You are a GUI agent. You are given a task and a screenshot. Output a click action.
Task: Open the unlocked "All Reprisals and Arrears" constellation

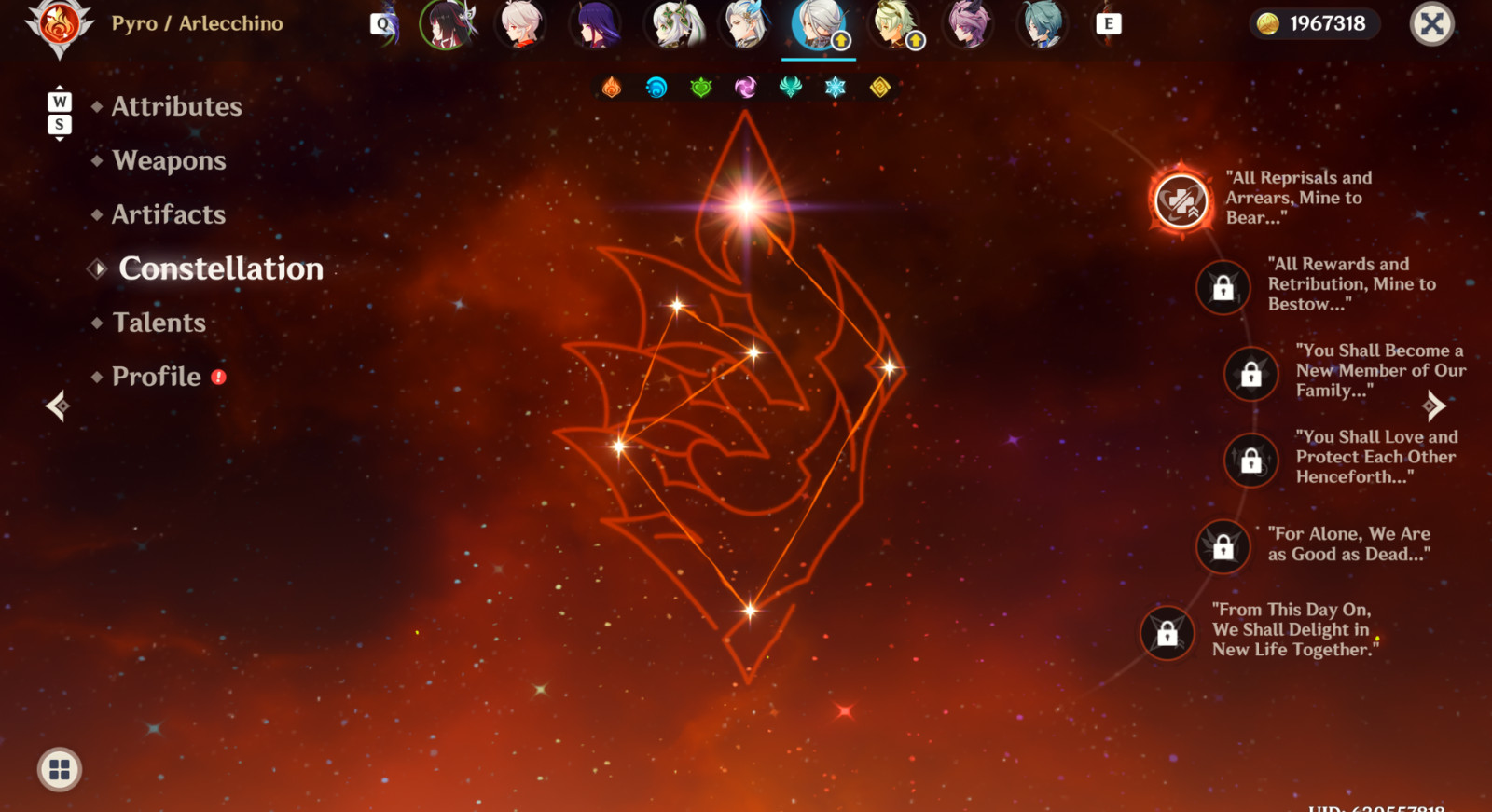(x=1181, y=200)
